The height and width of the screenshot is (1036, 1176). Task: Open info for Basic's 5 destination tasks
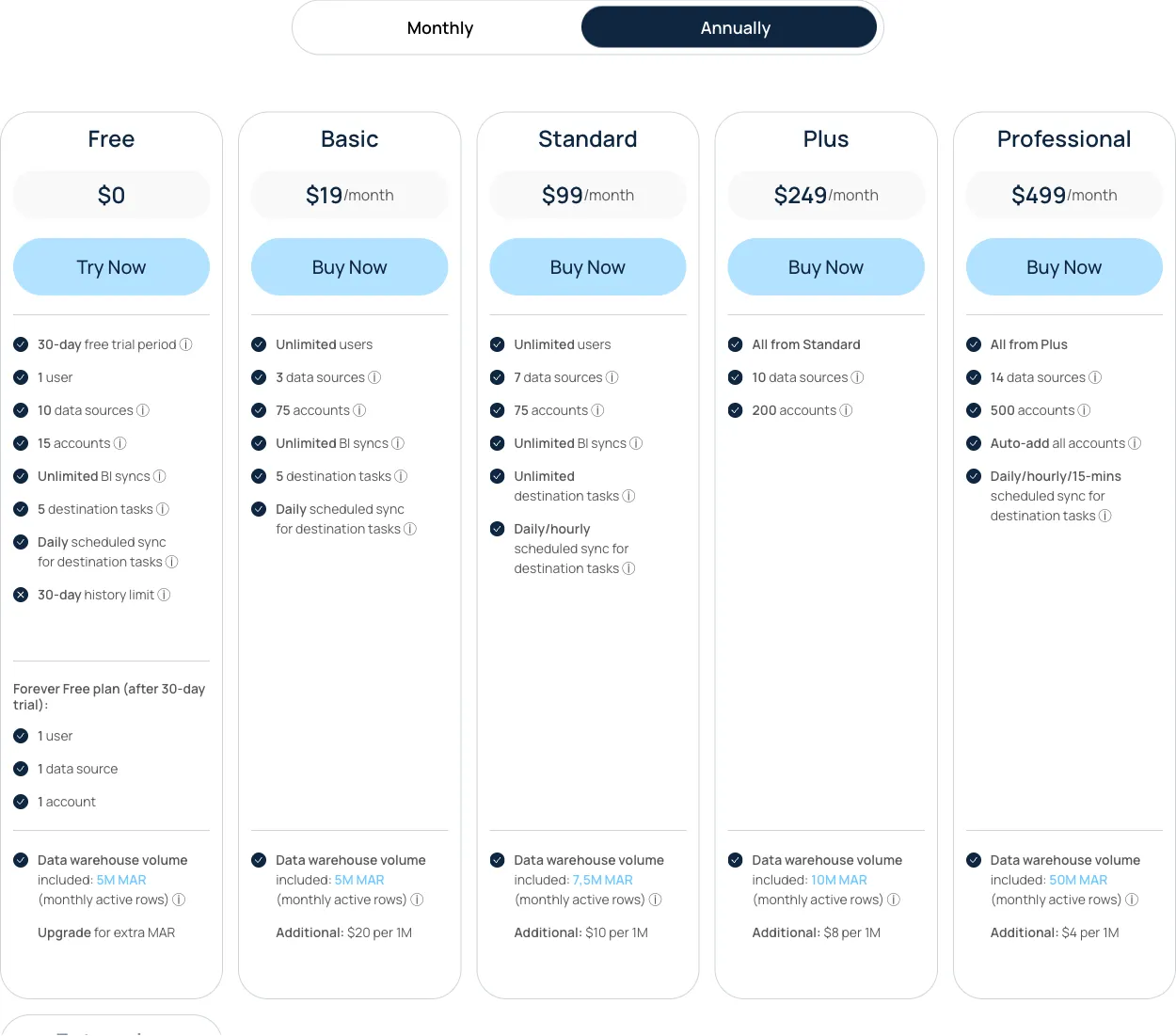(402, 476)
